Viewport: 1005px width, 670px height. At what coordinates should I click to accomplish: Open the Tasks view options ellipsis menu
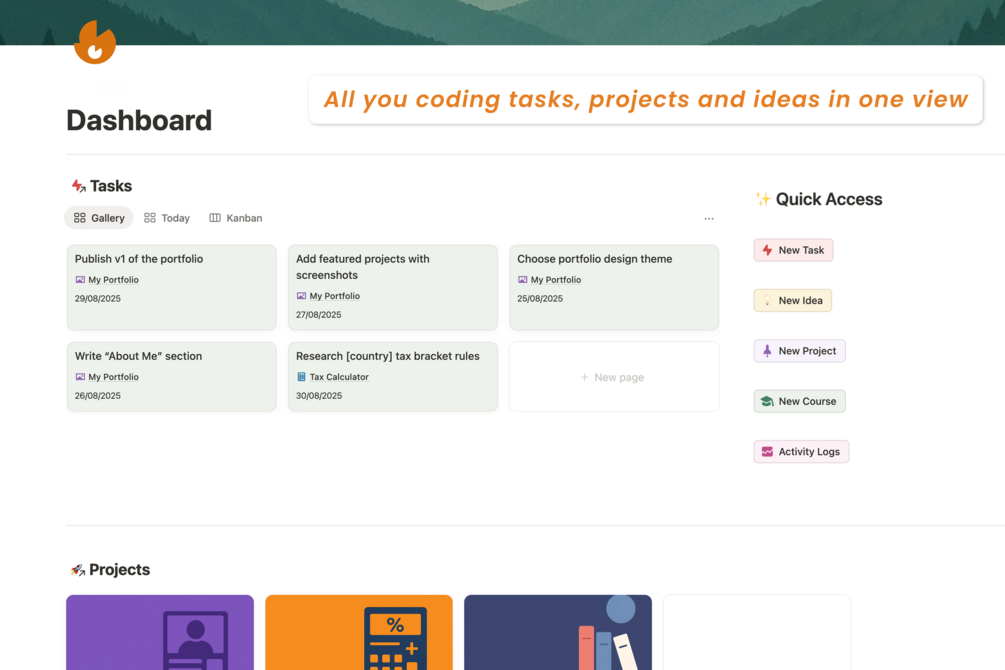709,218
